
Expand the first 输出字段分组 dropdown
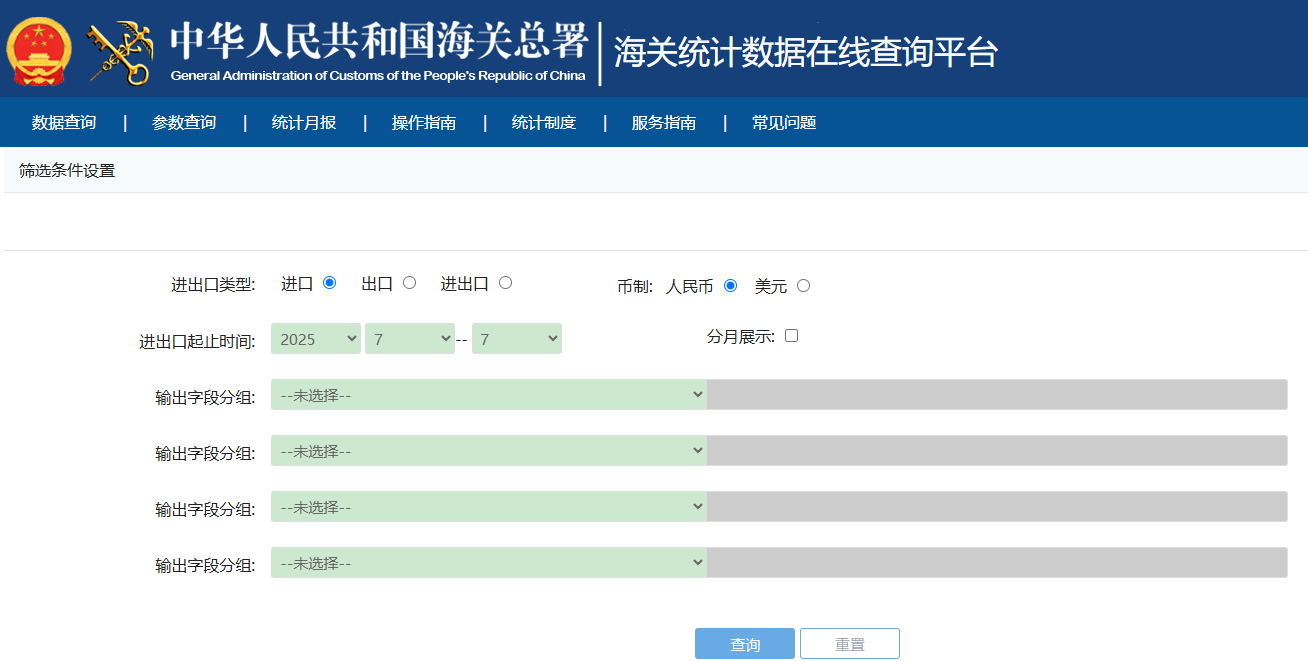pos(488,394)
